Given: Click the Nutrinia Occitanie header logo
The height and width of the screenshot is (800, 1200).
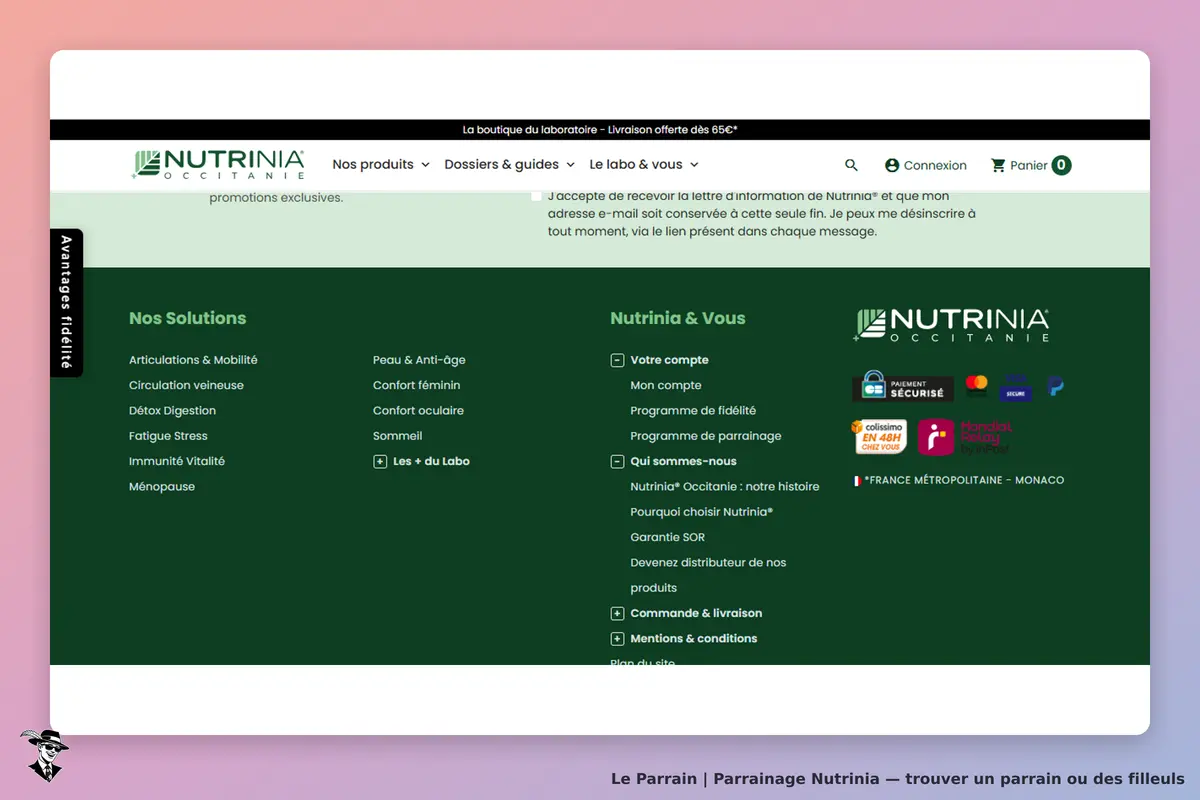Looking at the screenshot, I should (x=218, y=165).
